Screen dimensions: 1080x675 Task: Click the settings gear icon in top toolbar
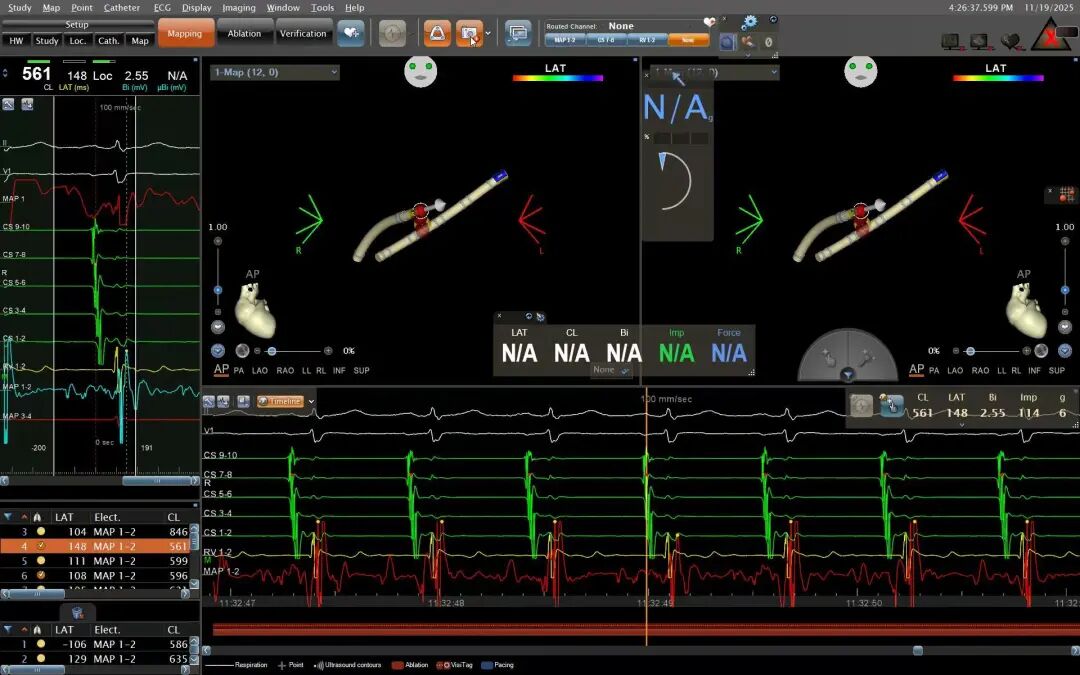click(749, 21)
